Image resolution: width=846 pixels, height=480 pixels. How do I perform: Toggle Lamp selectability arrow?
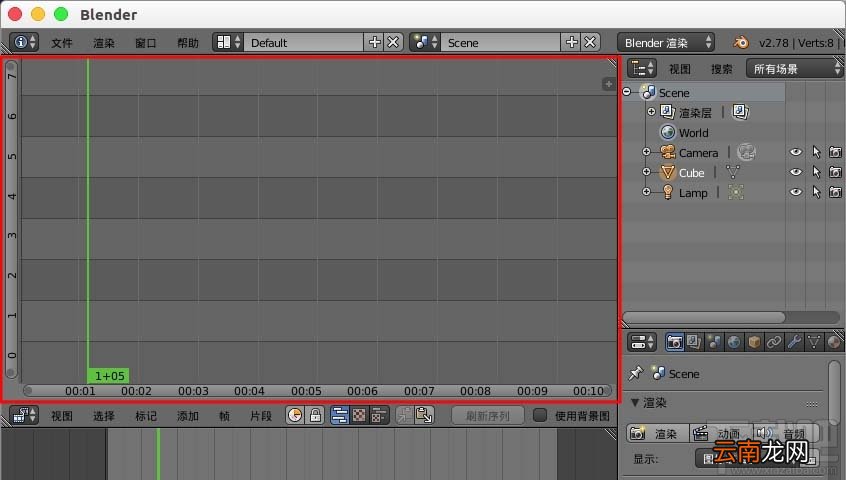point(816,193)
